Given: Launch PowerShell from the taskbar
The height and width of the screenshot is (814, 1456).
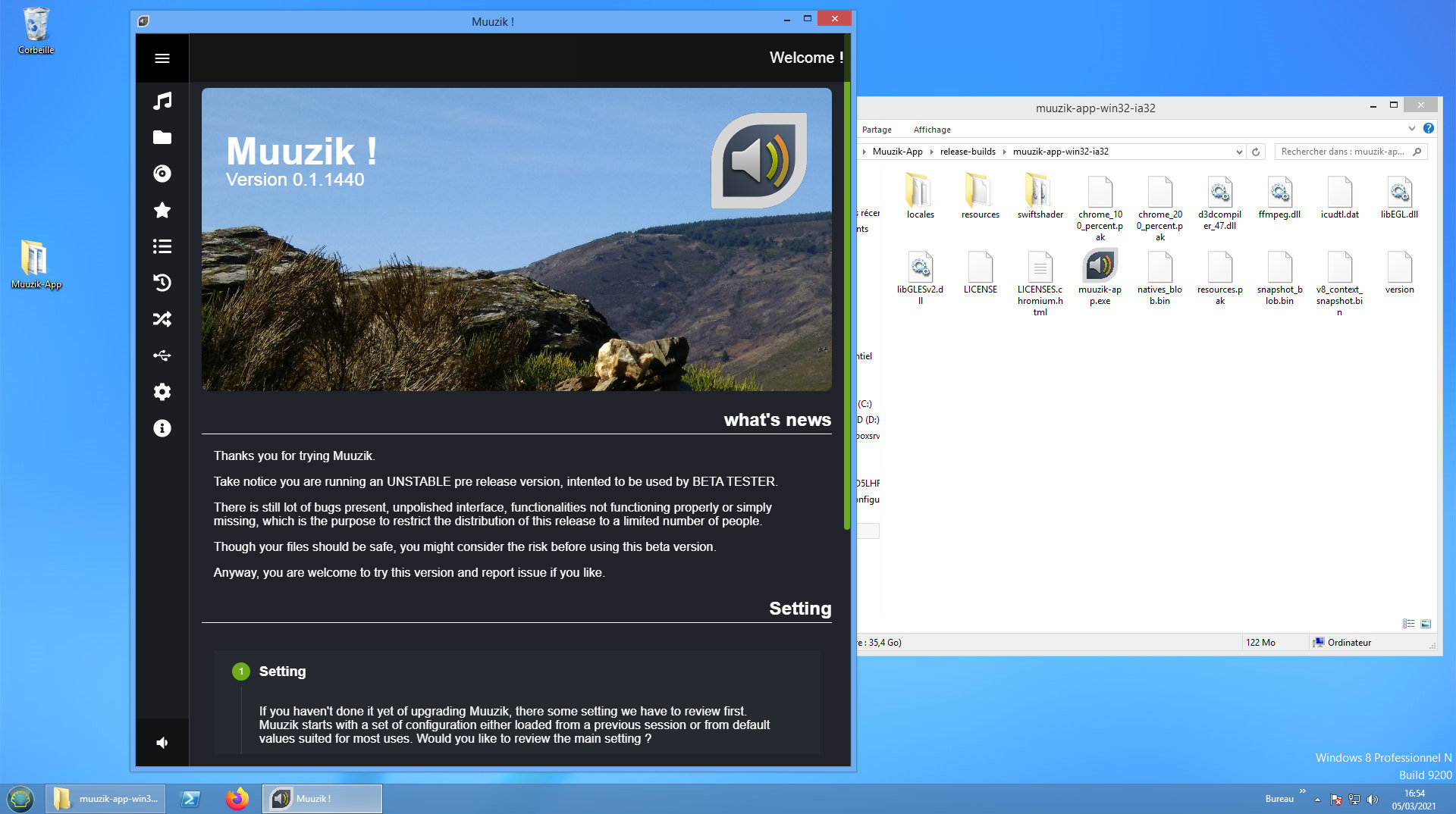Looking at the screenshot, I should 190,799.
